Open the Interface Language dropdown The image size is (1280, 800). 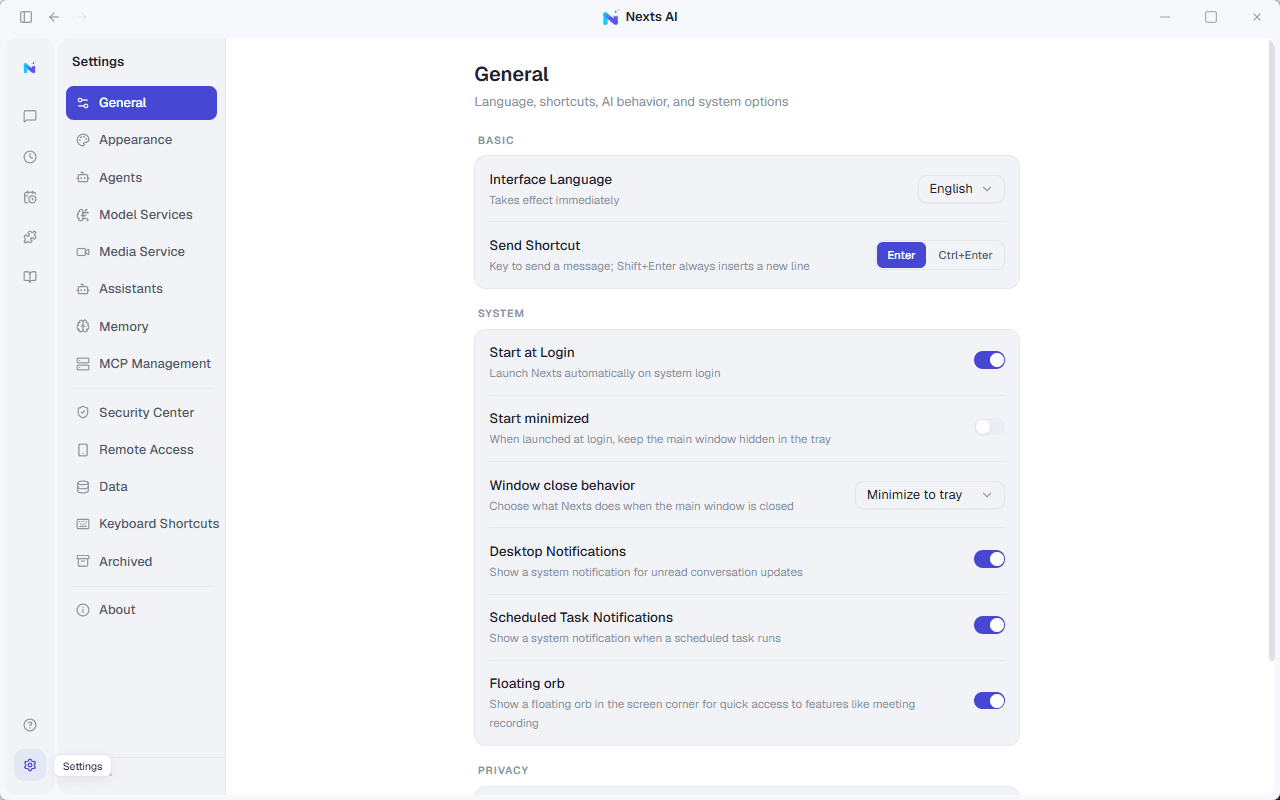tap(961, 189)
